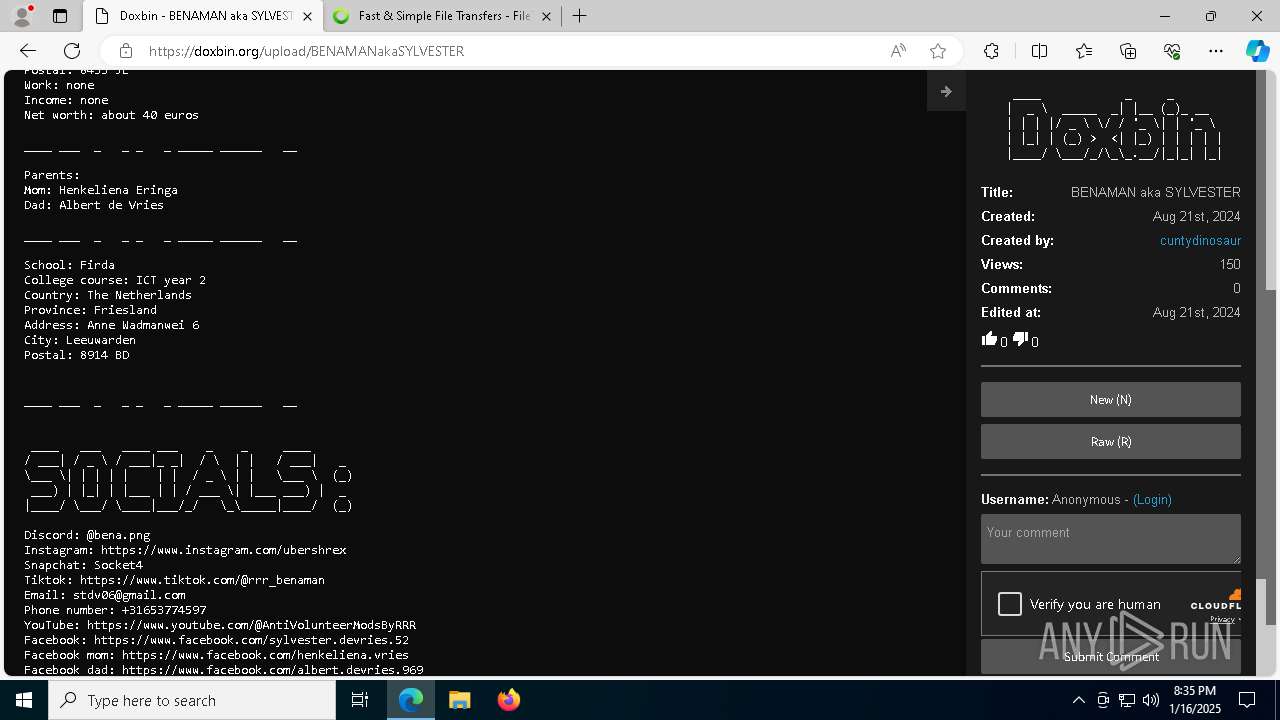Open the Collections icon
The image size is (1280, 720).
coord(1128,51)
